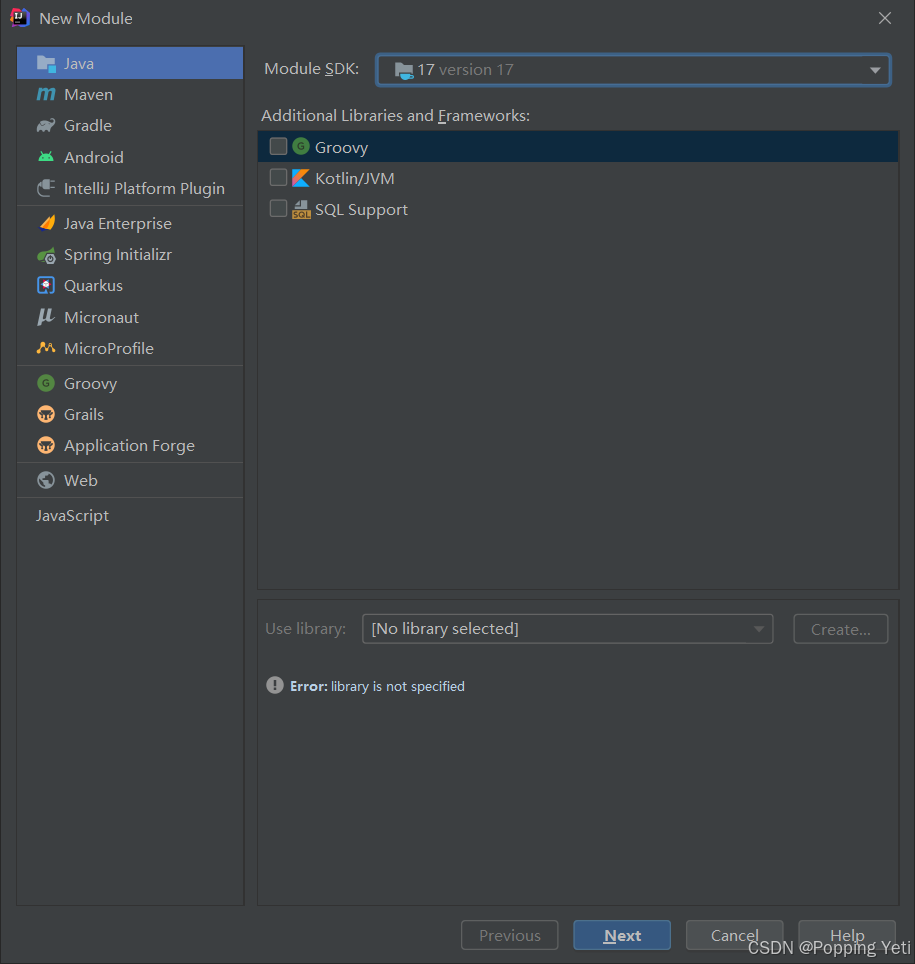Click the Web globe icon
This screenshot has height=964, width=915.
(46, 480)
